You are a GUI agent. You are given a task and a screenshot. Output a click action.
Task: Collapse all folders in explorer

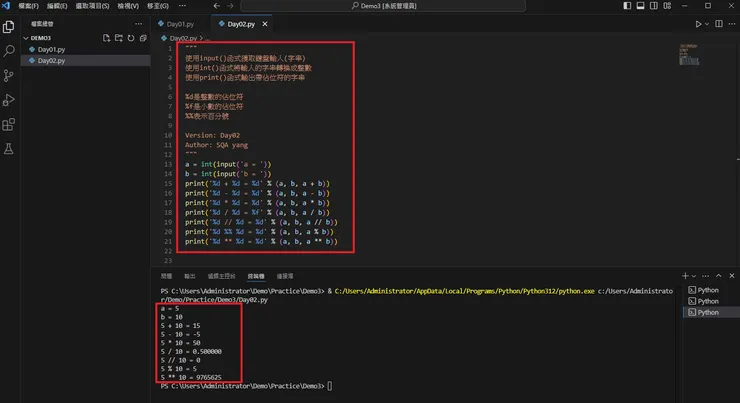tap(143, 38)
